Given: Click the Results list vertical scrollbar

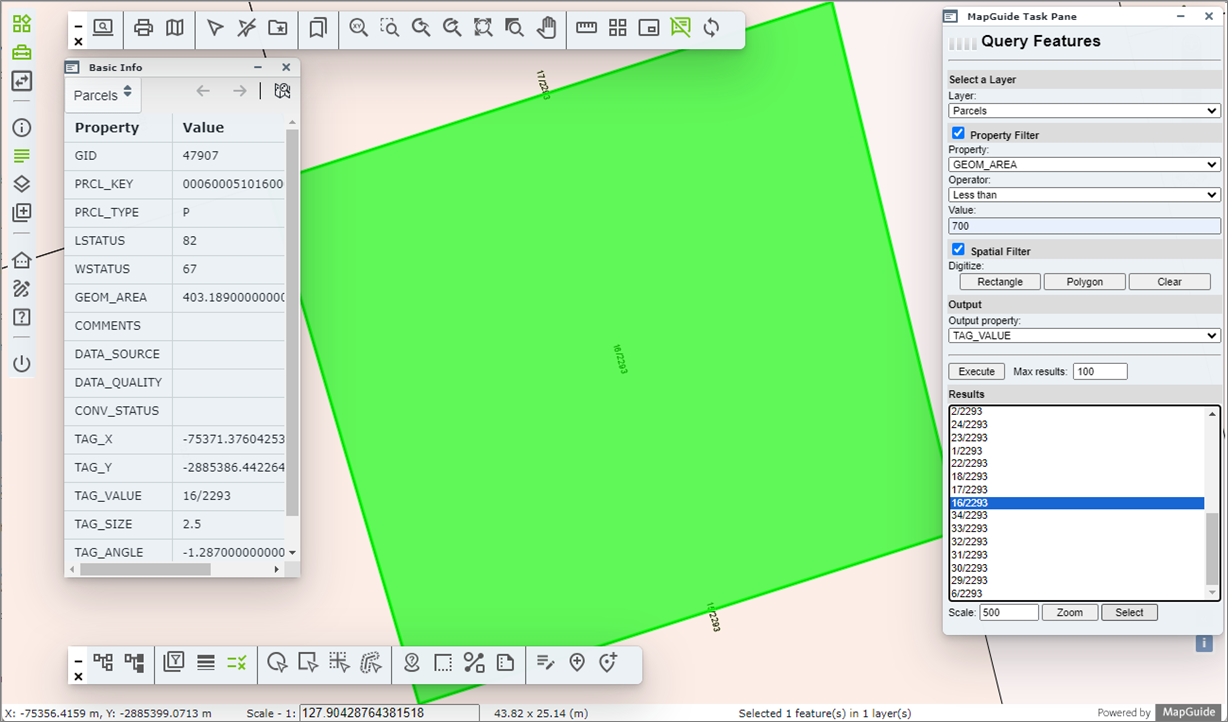Looking at the screenshot, I should pos(1212,548).
